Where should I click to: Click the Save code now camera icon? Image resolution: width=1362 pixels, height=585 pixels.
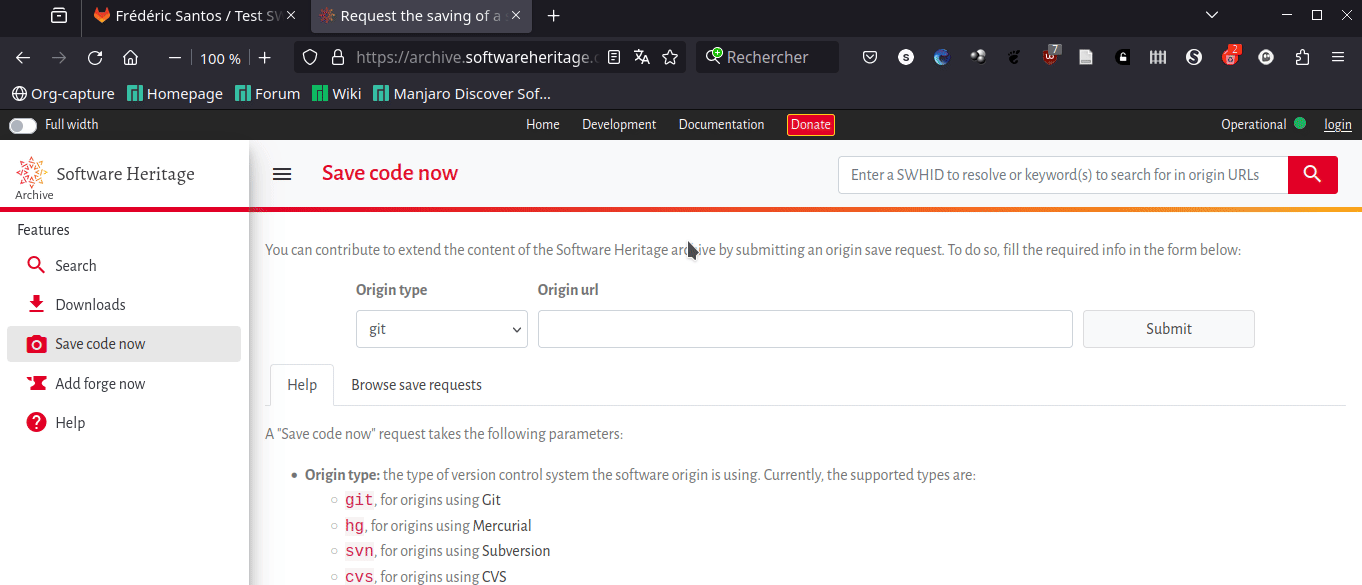pyautogui.click(x=36, y=343)
